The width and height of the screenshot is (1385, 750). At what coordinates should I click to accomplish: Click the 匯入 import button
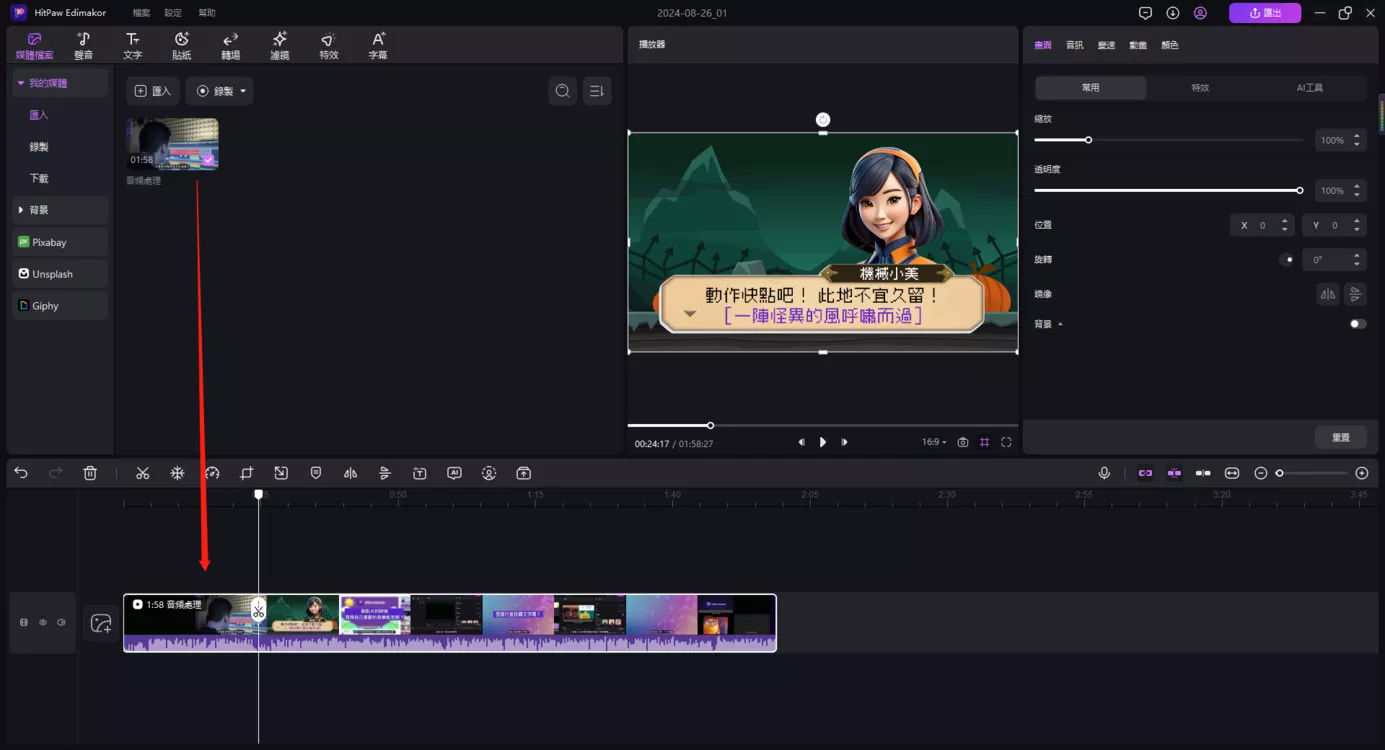pos(153,91)
